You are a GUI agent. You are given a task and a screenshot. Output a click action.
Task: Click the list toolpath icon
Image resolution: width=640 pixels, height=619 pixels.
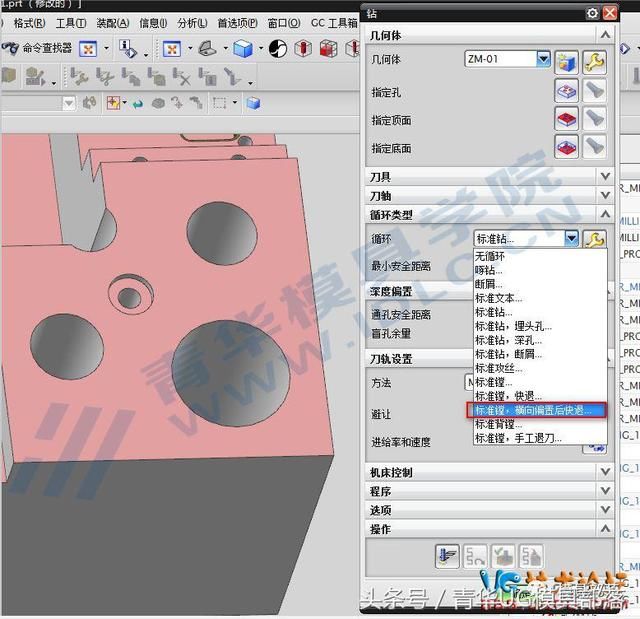531,557
